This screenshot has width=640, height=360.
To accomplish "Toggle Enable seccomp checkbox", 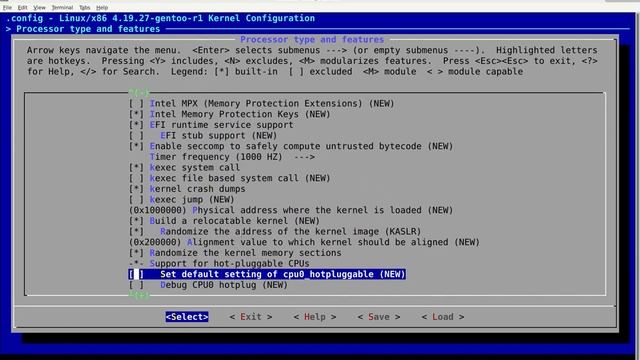I will tap(136, 146).
